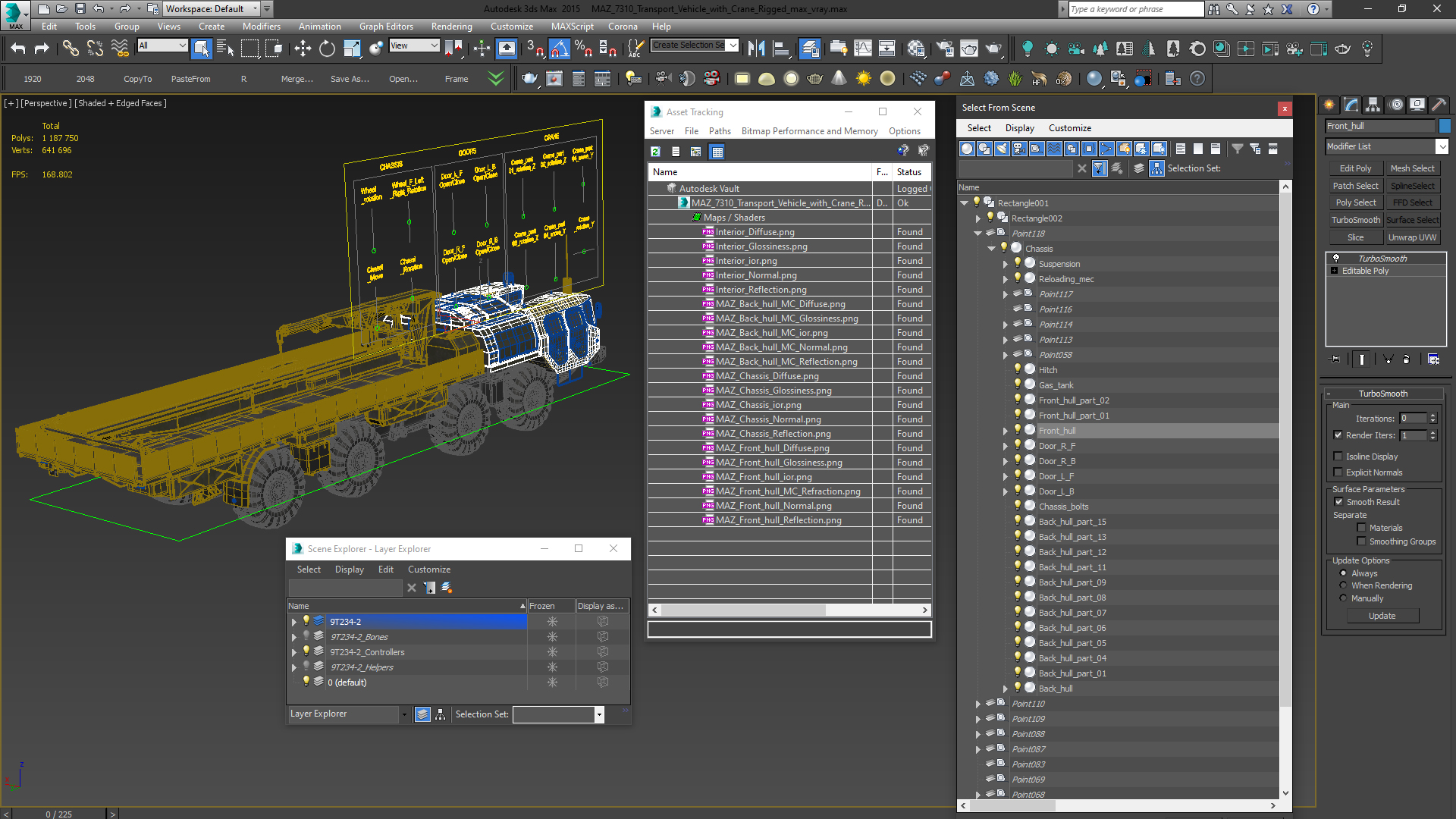Select the Manually update option
1456x819 pixels.
(1343, 598)
